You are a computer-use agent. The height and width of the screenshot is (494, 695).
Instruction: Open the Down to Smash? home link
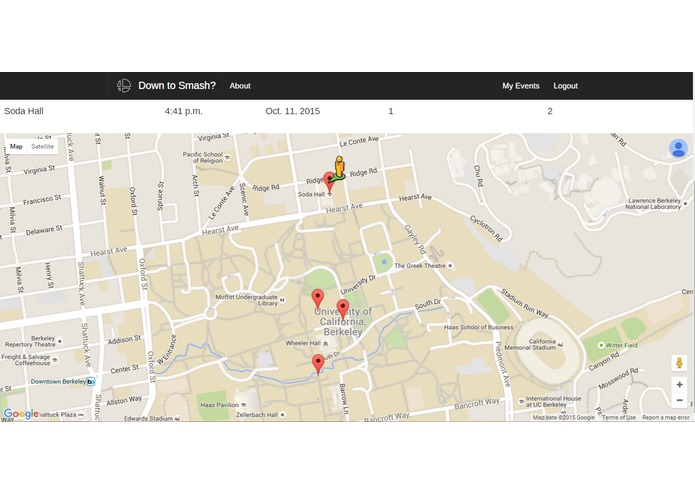tap(177, 86)
